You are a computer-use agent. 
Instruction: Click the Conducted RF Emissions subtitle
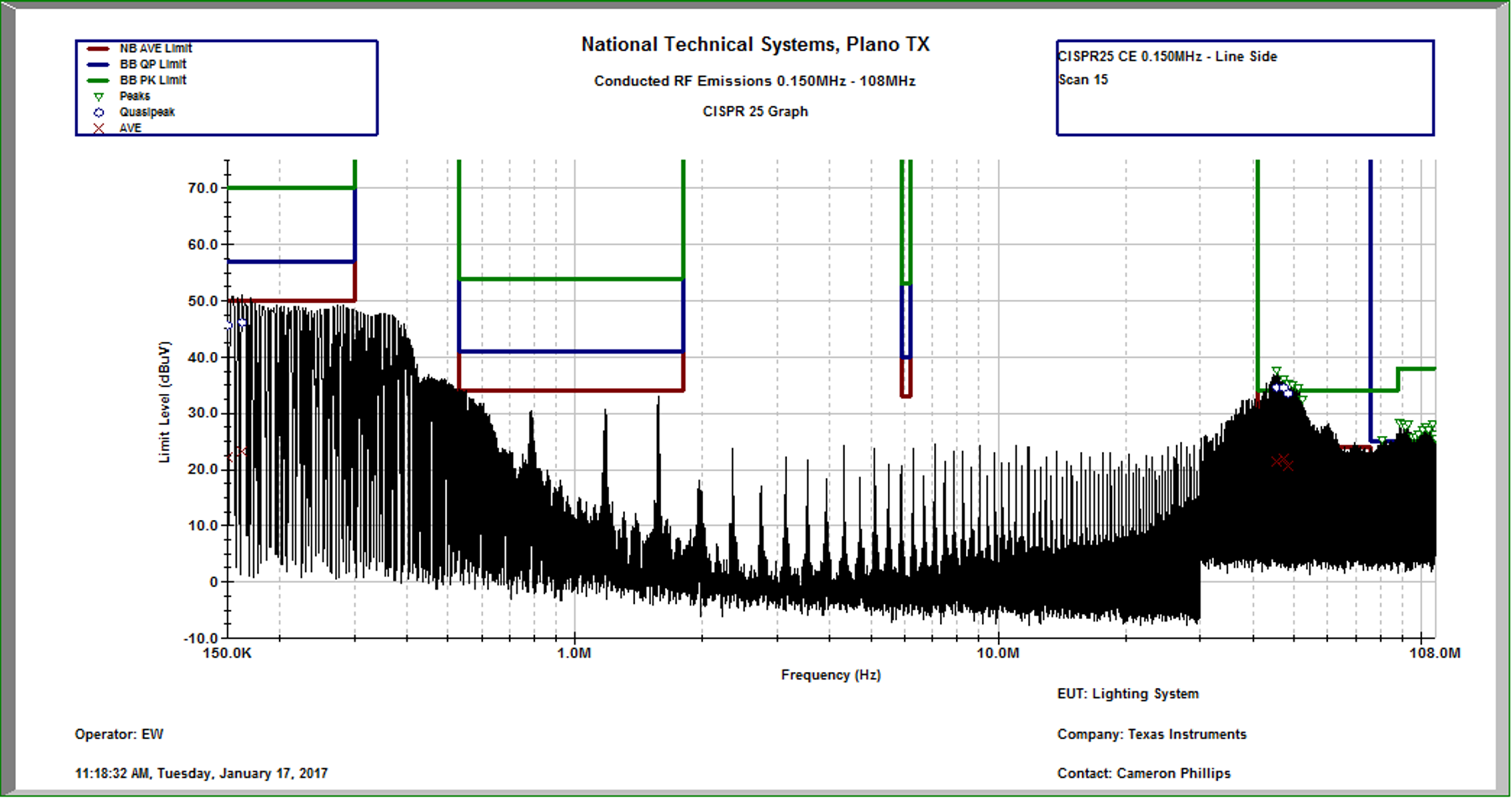[x=754, y=81]
